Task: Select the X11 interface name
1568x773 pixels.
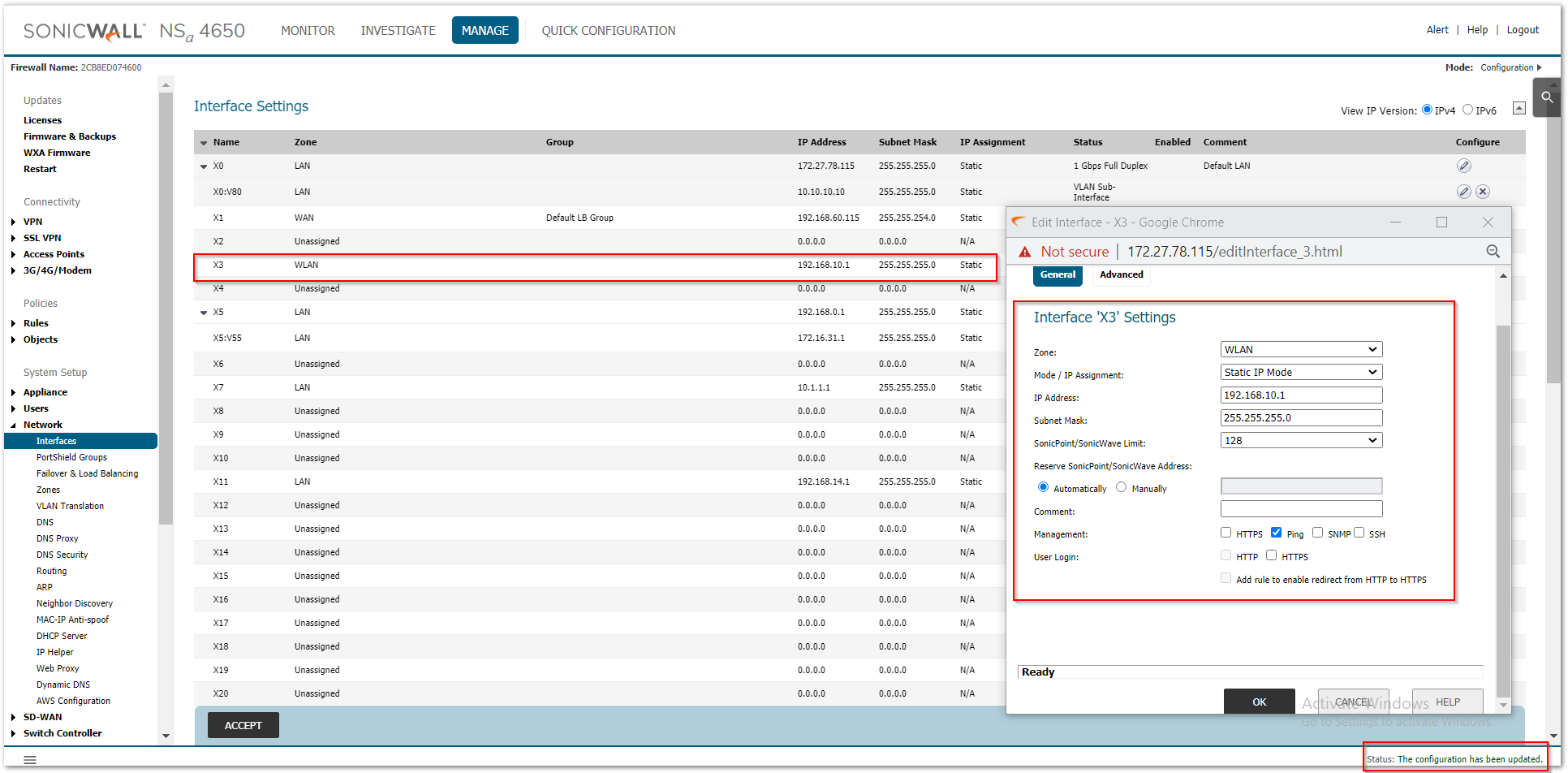Action: [221, 482]
